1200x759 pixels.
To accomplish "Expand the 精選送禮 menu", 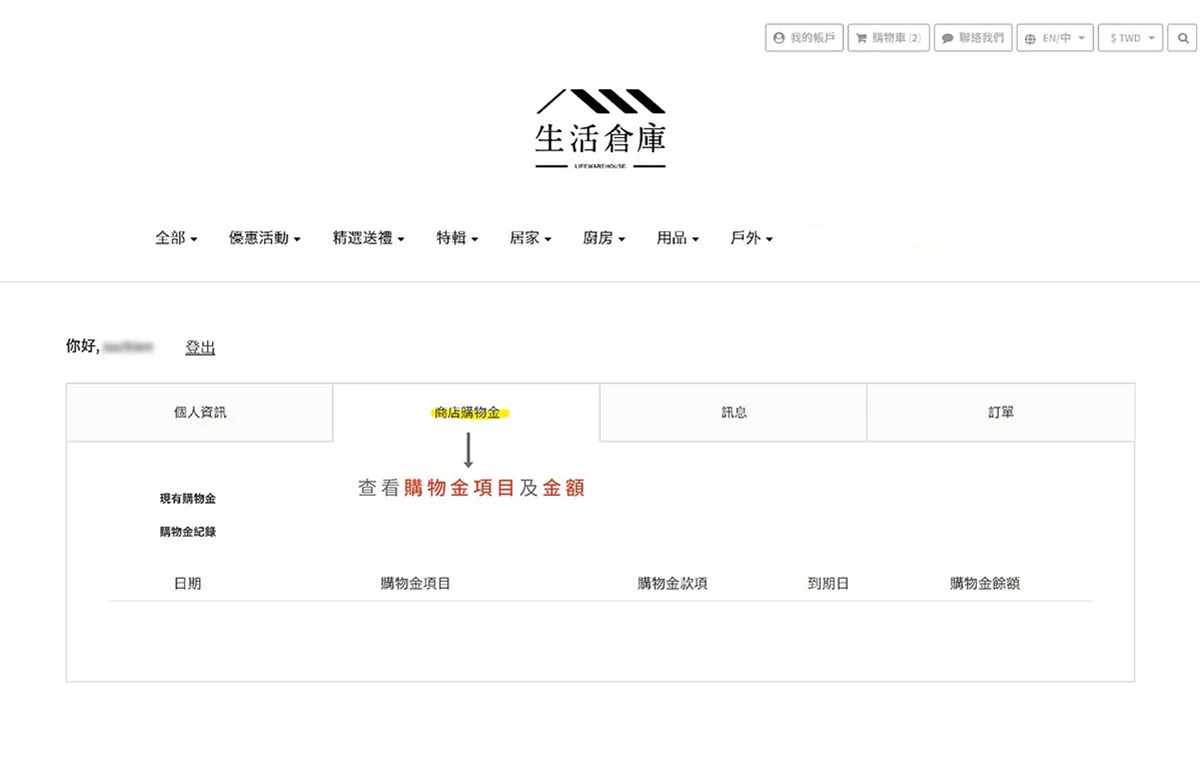I will coord(368,238).
